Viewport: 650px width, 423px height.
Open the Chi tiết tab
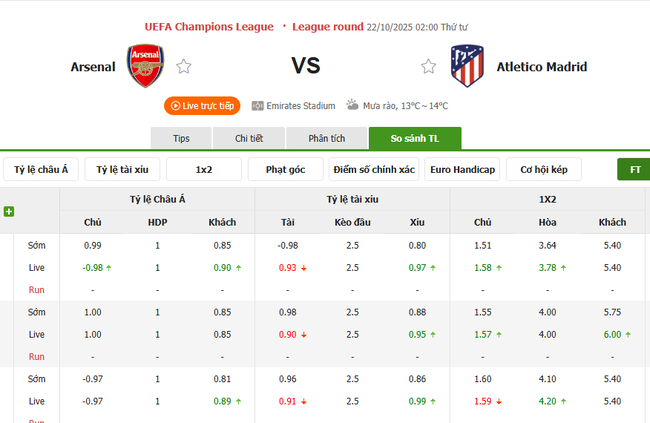pos(248,138)
